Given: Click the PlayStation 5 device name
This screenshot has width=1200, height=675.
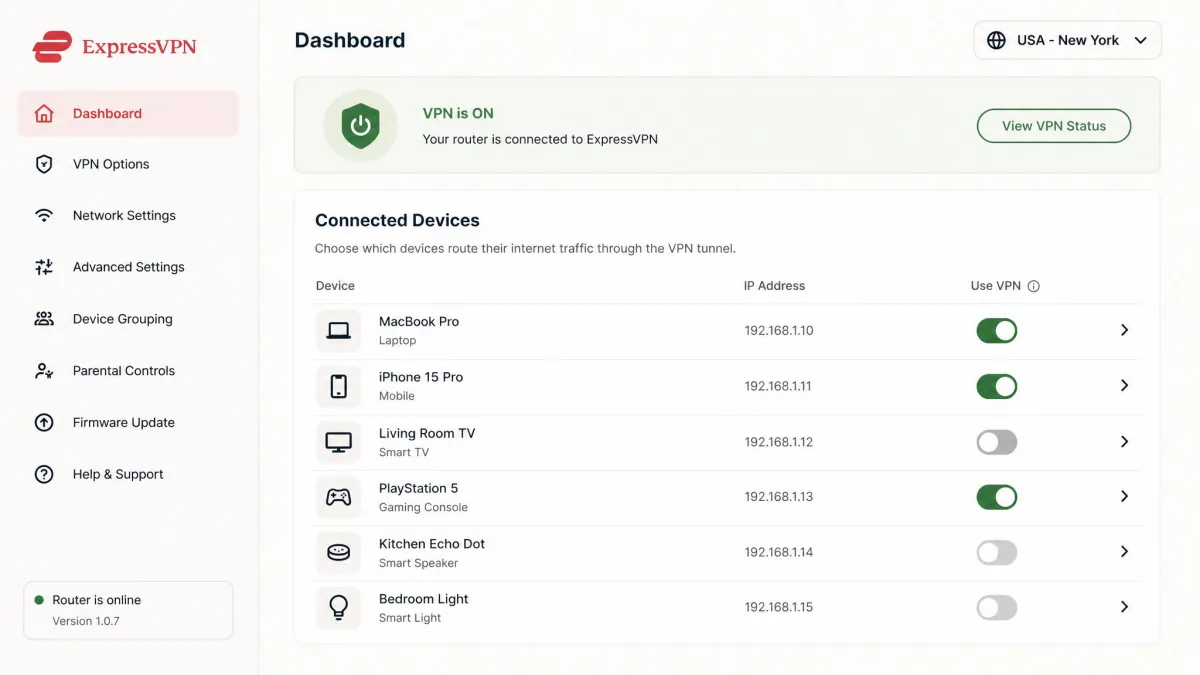Looking at the screenshot, I should pos(418,489).
